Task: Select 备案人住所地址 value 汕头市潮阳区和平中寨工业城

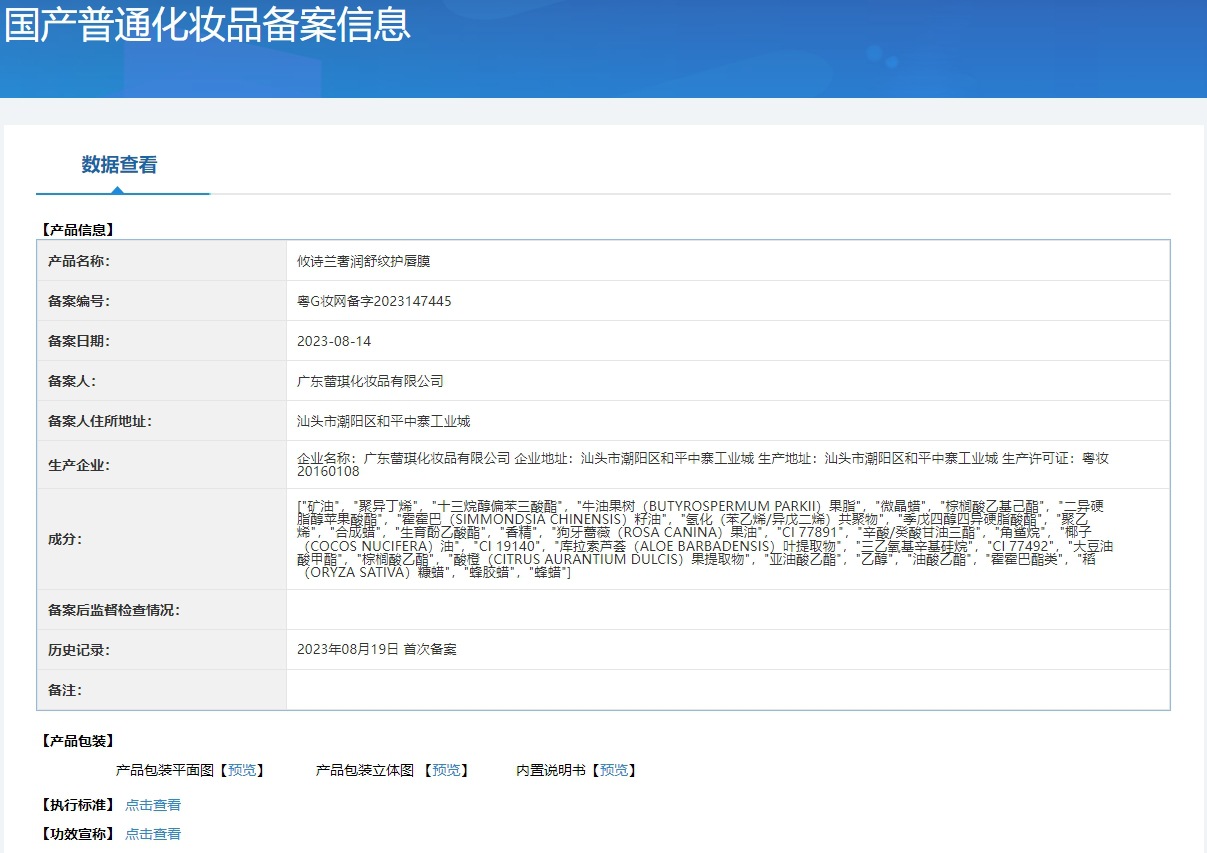Action: click(x=383, y=421)
